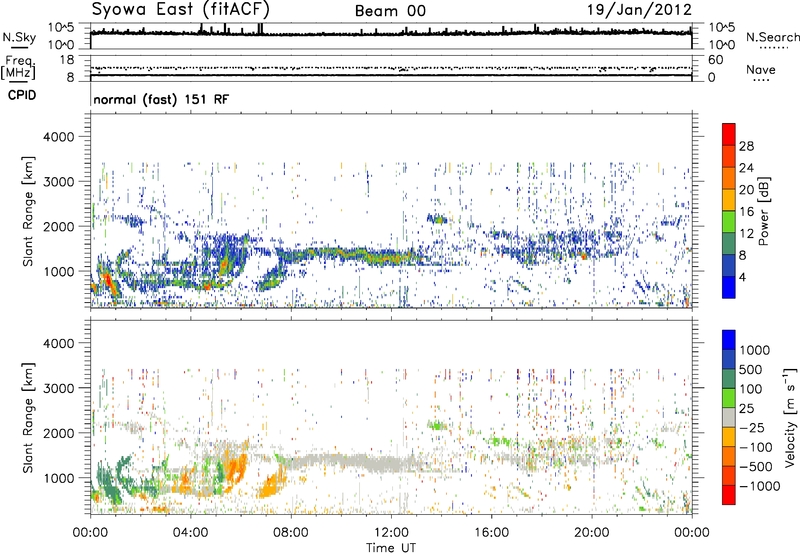Click the "18" frequency axis tick label
Image resolution: width=800 pixels, height=554 pixels.
[67, 60]
